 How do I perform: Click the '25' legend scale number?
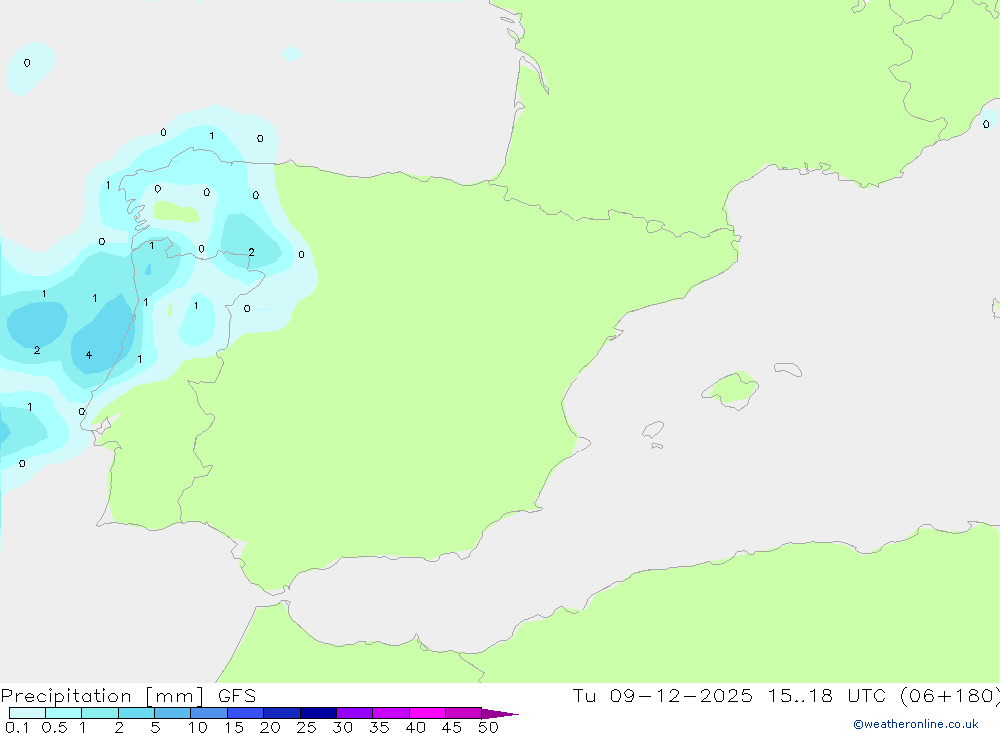pos(306,727)
